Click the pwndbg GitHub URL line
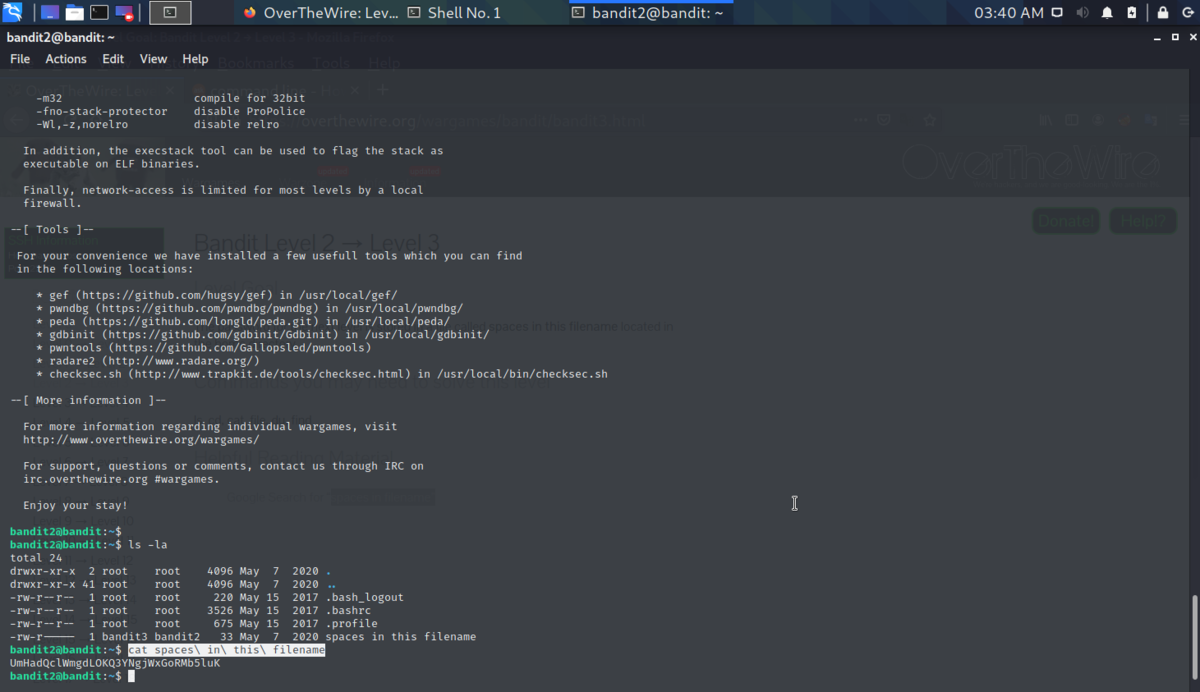Viewport: 1200px width, 692px height. coord(249,309)
